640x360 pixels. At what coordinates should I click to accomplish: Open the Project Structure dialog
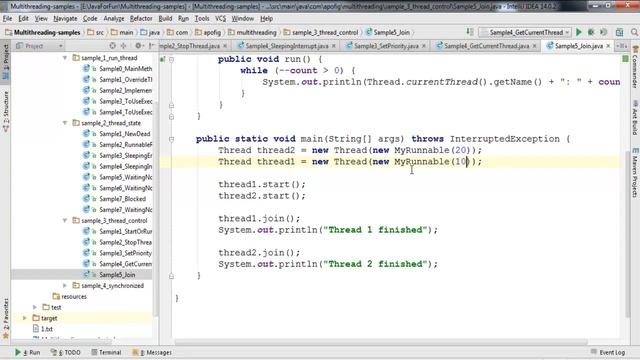click(x=619, y=32)
